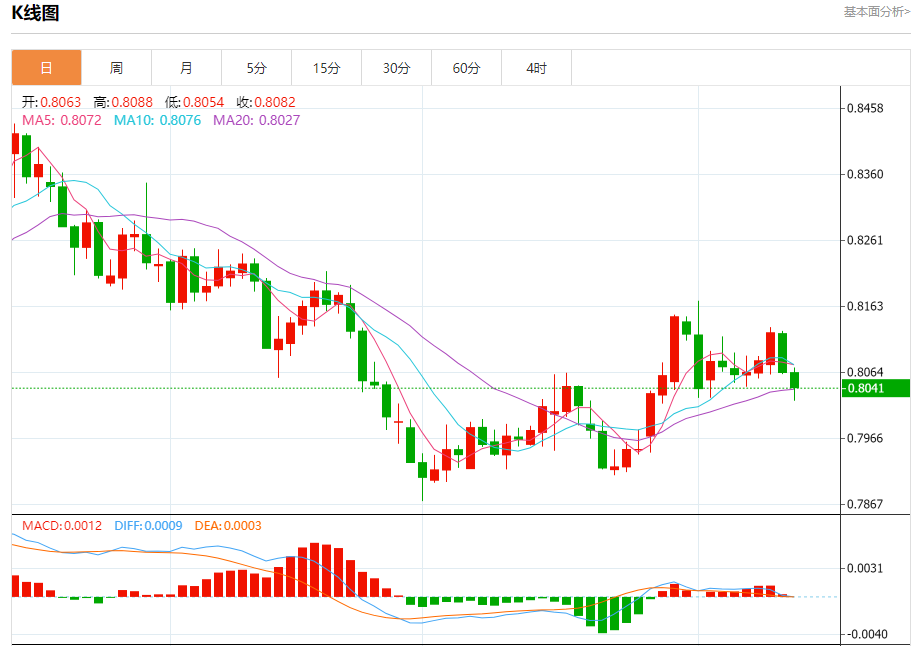Click the DEA:0.0003 indicator label
This screenshot has width=915, height=646.
tap(228, 526)
